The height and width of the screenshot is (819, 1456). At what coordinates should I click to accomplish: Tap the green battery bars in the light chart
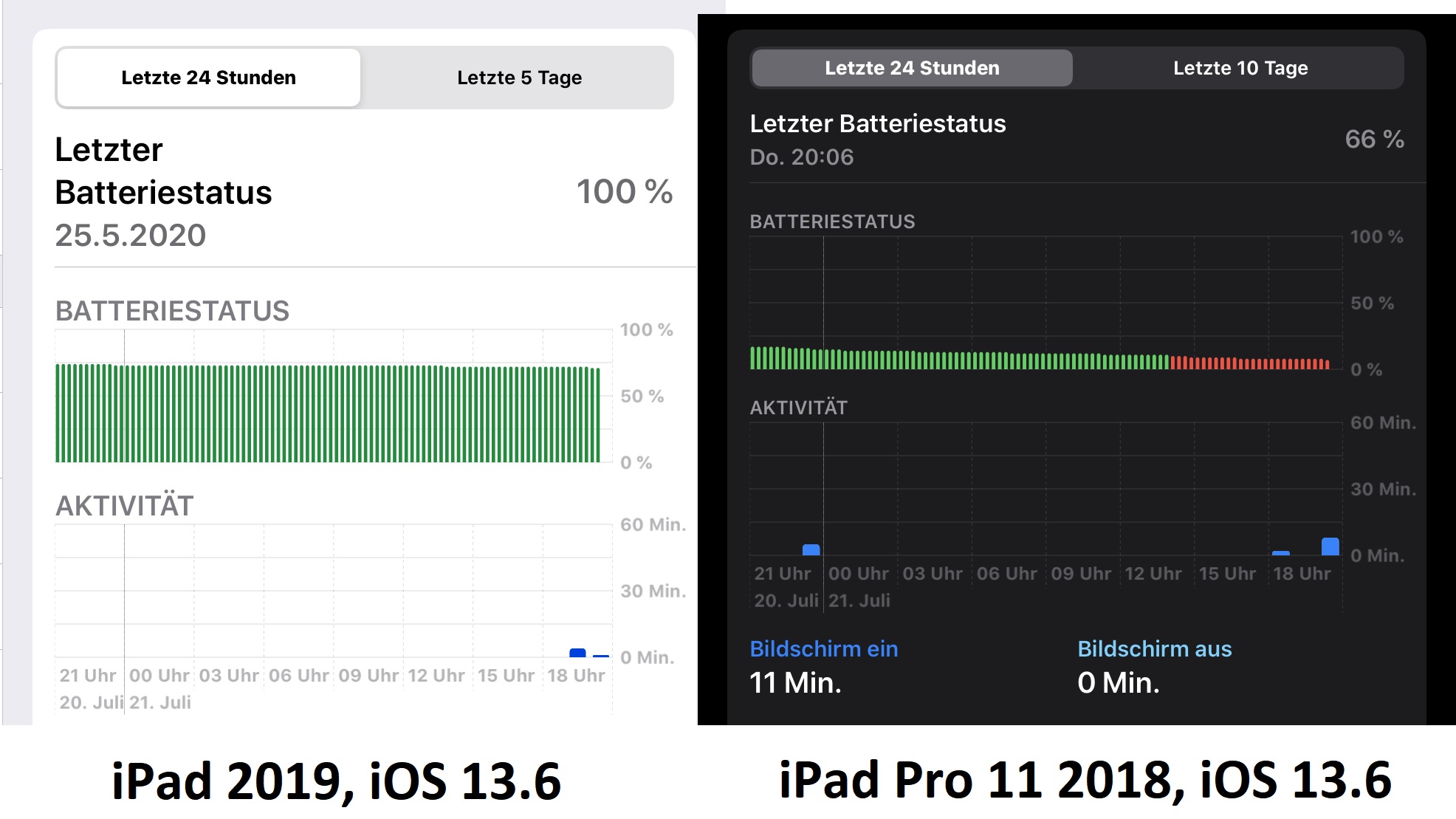(328, 414)
